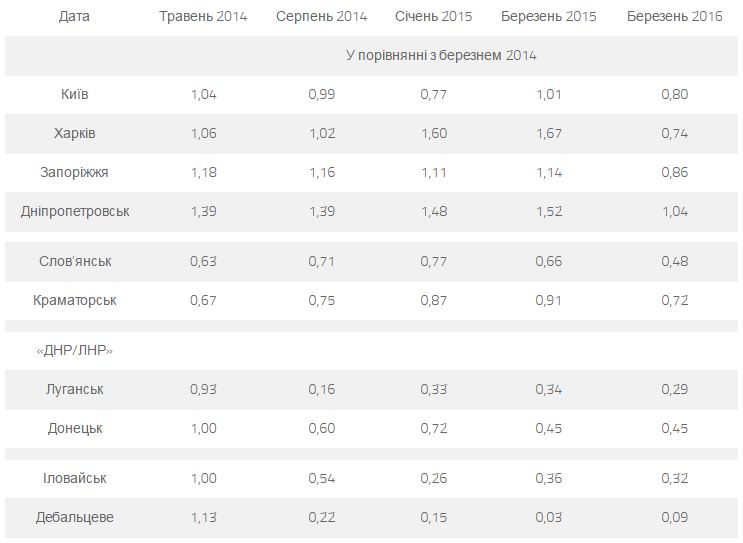
Task: Select the "Запоріжжя" row label
Action: click(x=74, y=172)
